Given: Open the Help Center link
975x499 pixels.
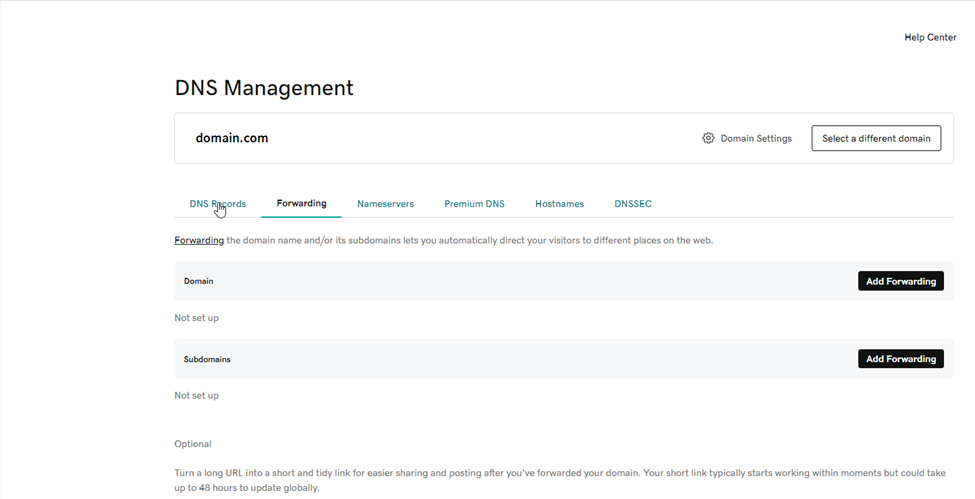Looking at the screenshot, I should [x=930, y=38].
